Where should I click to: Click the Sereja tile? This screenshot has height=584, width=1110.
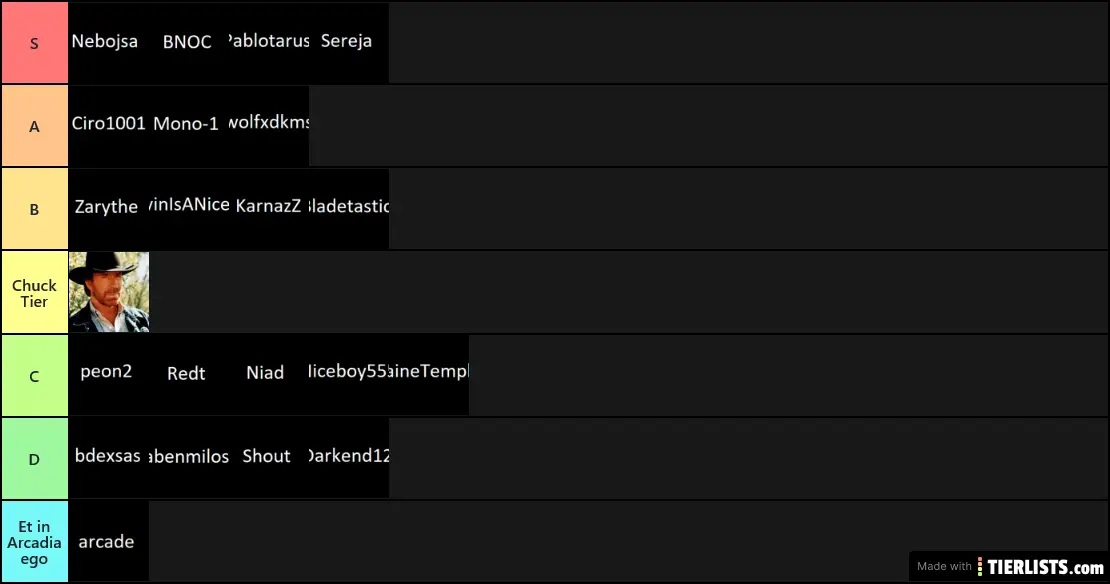pos(348,43)
